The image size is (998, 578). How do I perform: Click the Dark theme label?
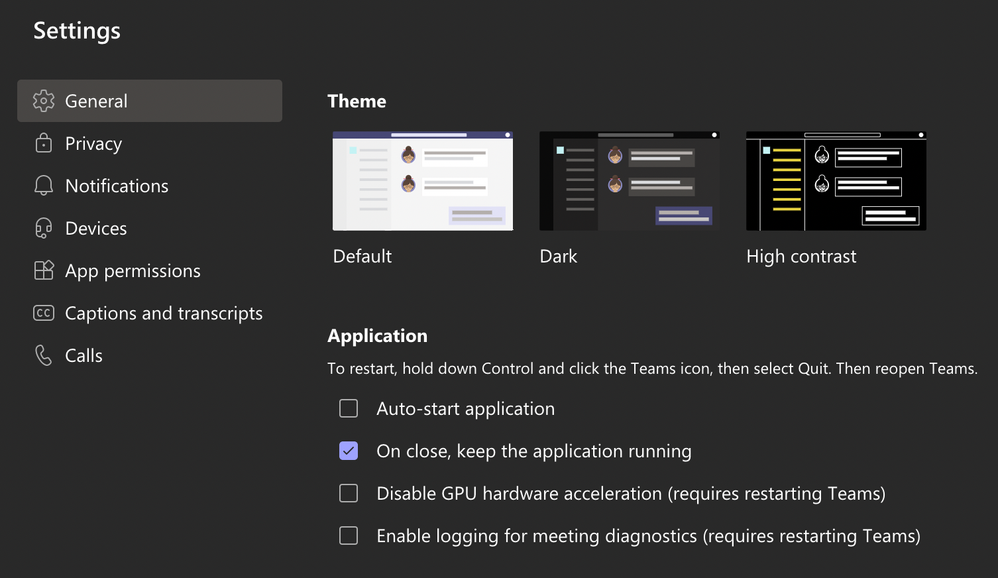[x=558, y=256]
